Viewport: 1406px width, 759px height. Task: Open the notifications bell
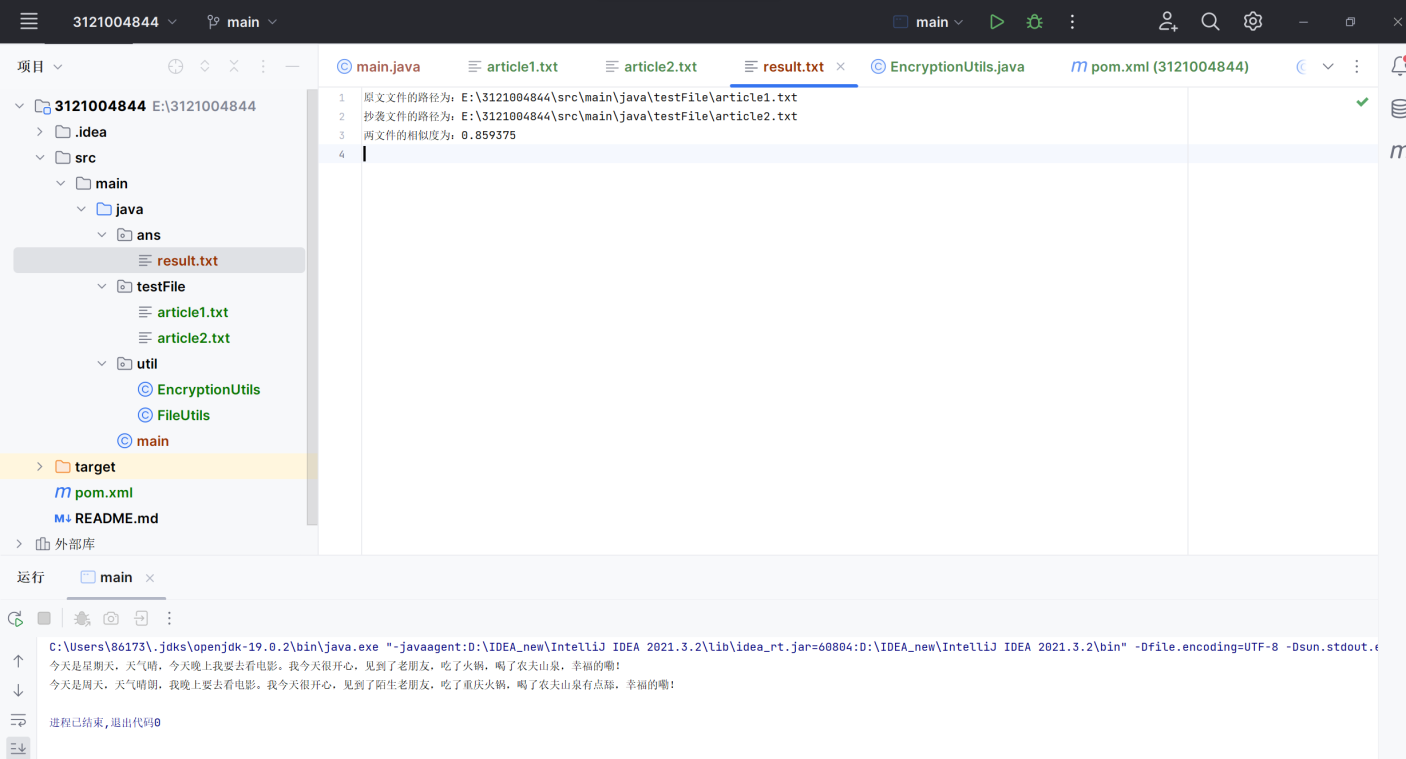(1397, 66)
